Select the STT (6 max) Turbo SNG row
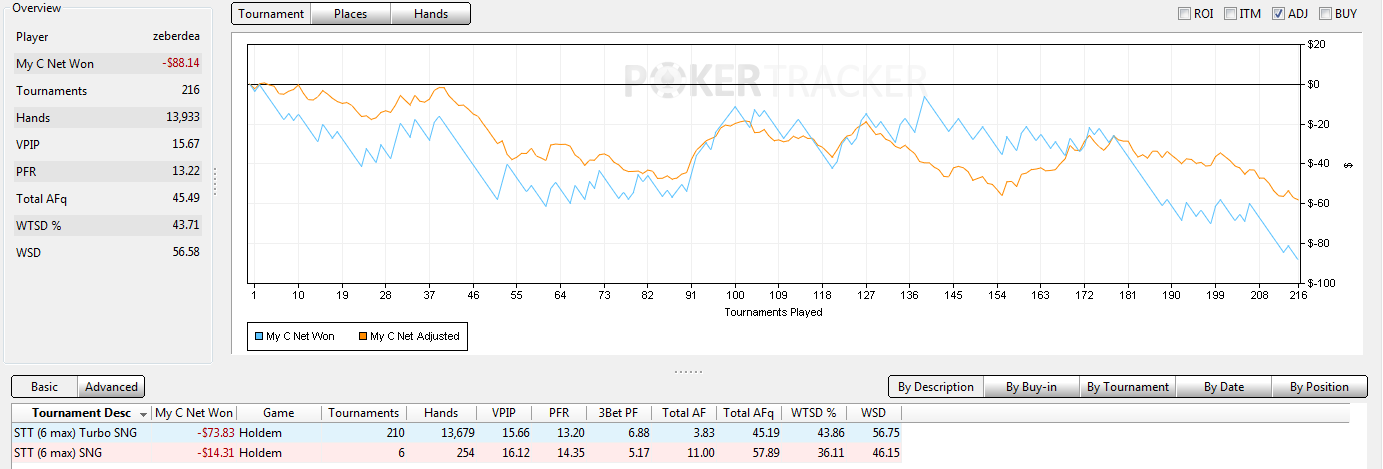This screenshot has width=1383, height=469. 84,433
